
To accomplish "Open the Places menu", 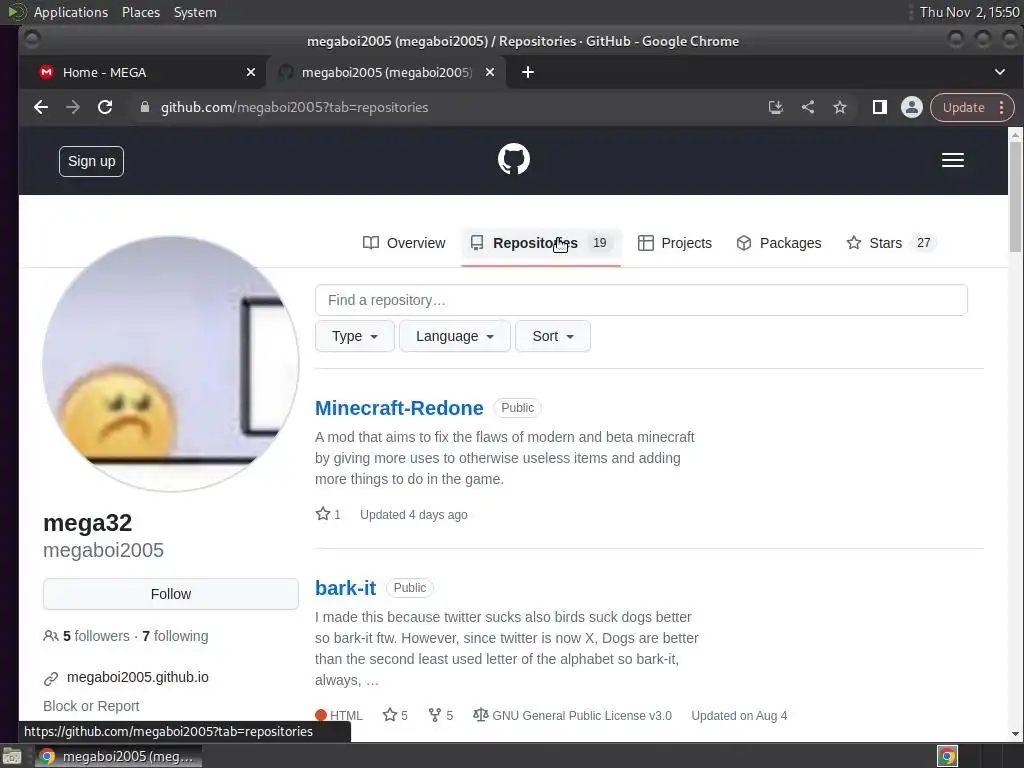I will [x=140, y=12].
